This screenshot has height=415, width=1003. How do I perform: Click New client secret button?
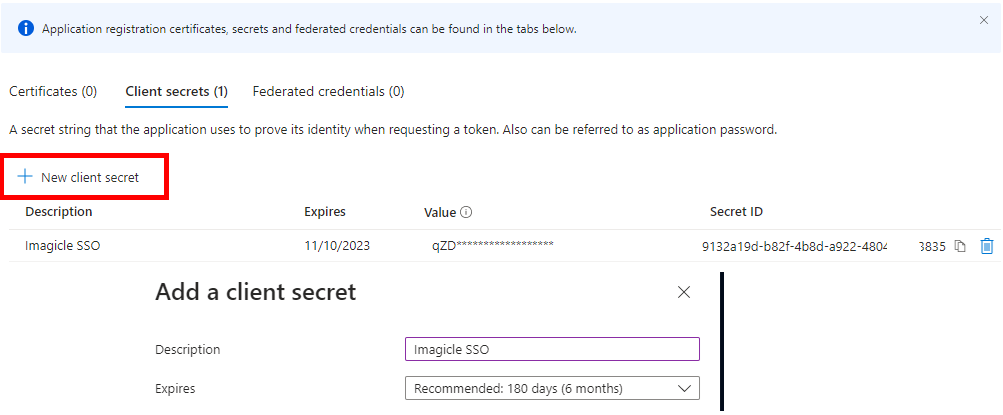(x=79, y=177)
